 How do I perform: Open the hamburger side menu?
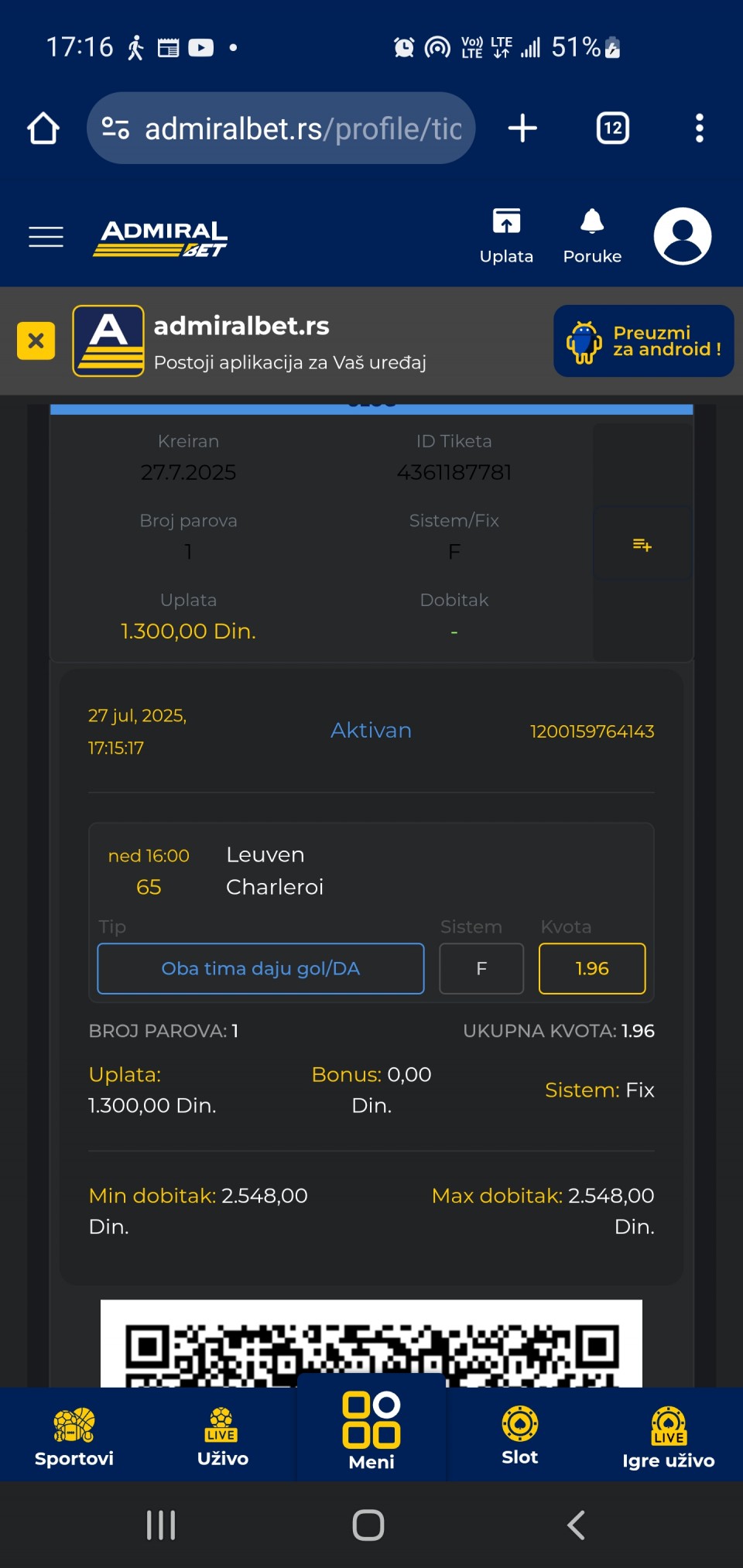[x=46, y=236]
